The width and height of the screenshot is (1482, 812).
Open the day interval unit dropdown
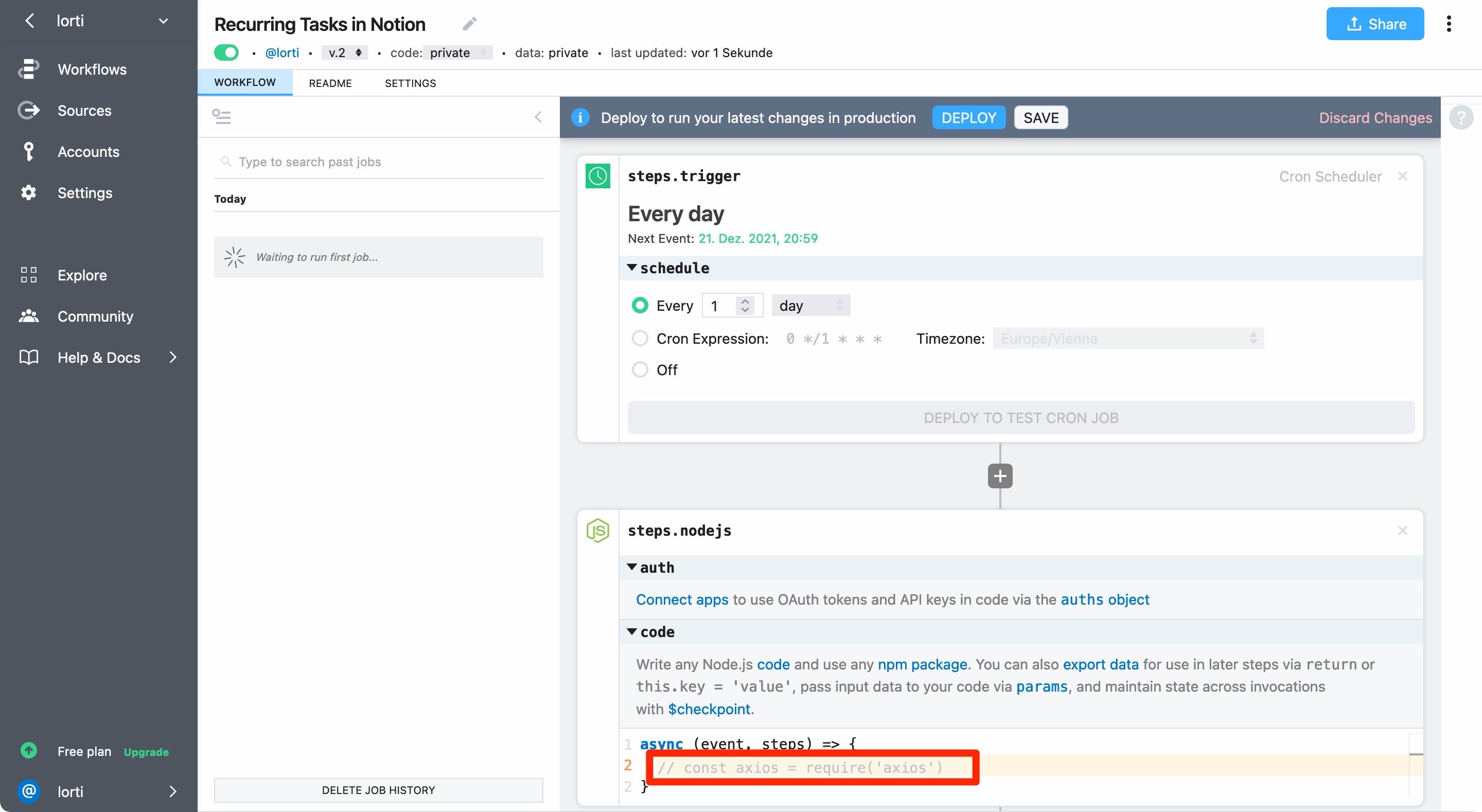point(810,306)
